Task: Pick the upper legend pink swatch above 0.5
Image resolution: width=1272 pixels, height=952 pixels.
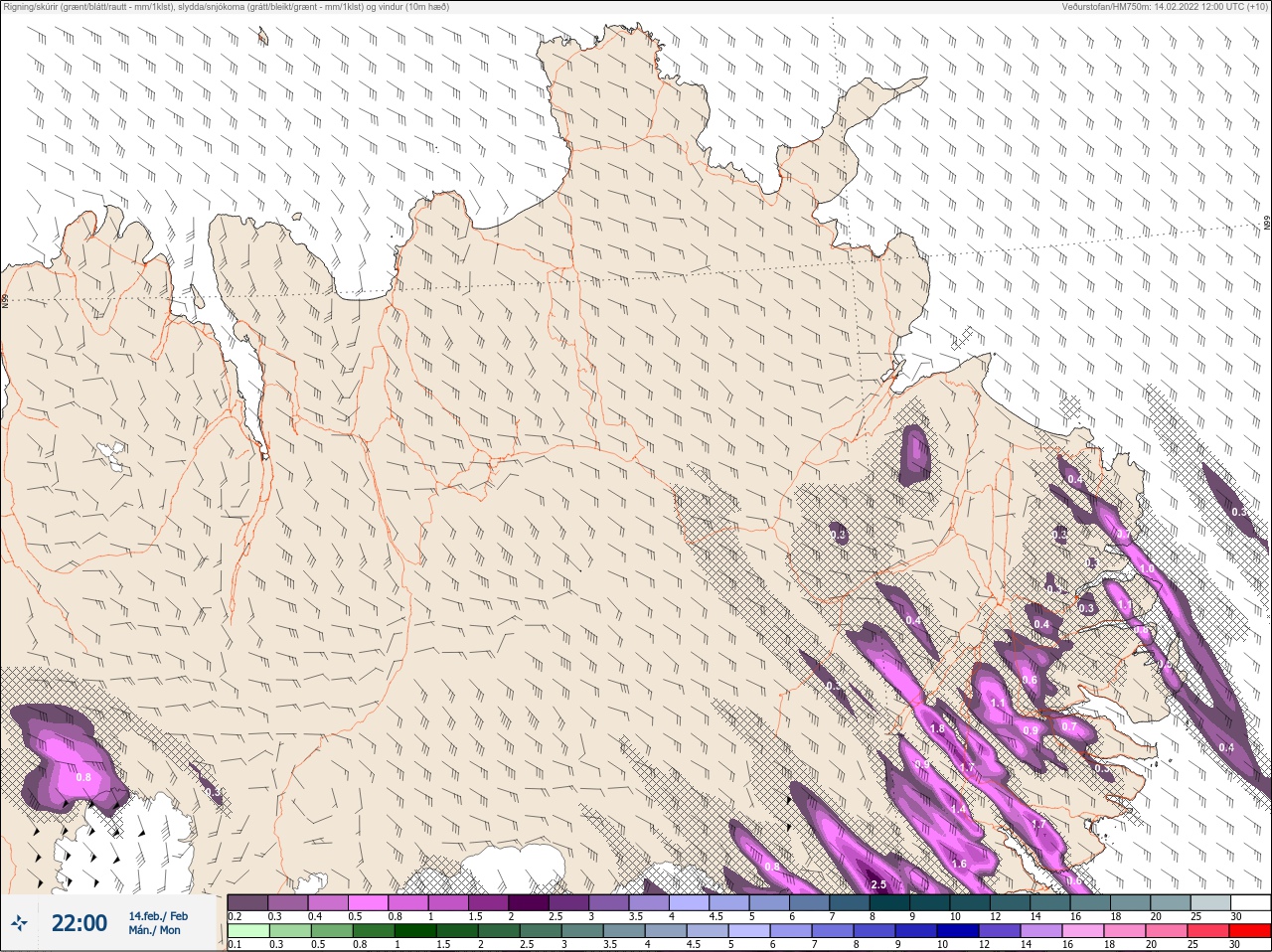Action: point(368,902)
